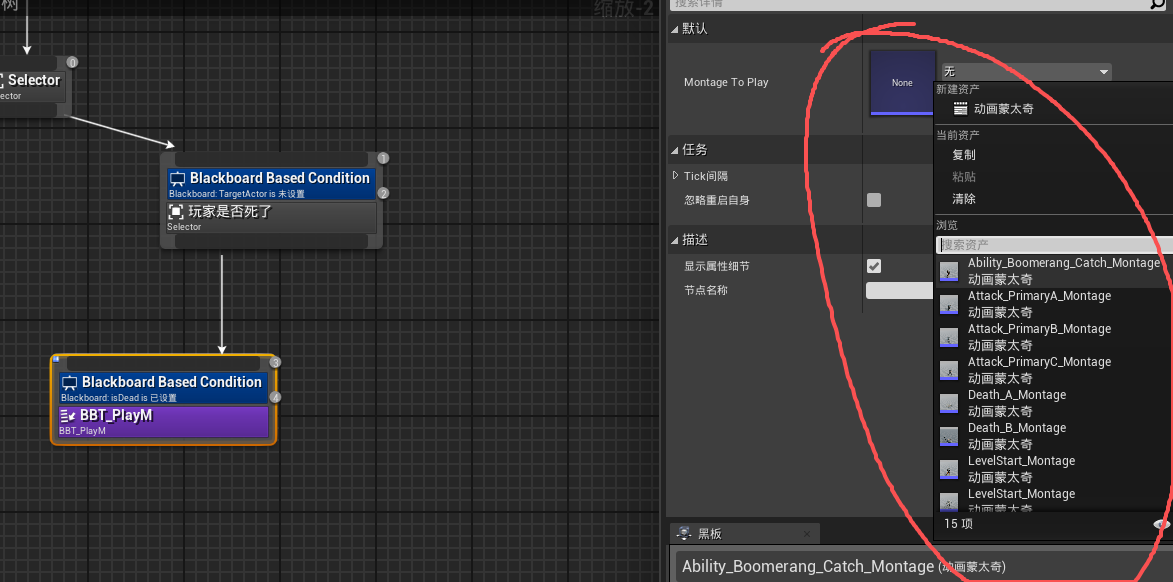Open view options eye icon
This screenshot has height=582, width=1173.
coord(1163,524)
